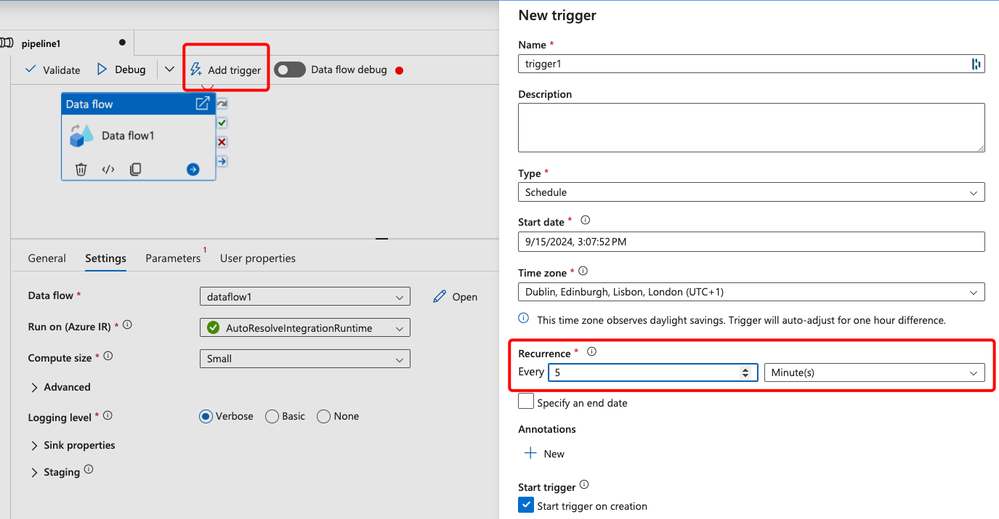The image size is (999, 519).
Task: Click the info icon beside Recurrence
Action: (x=592, y=352)
